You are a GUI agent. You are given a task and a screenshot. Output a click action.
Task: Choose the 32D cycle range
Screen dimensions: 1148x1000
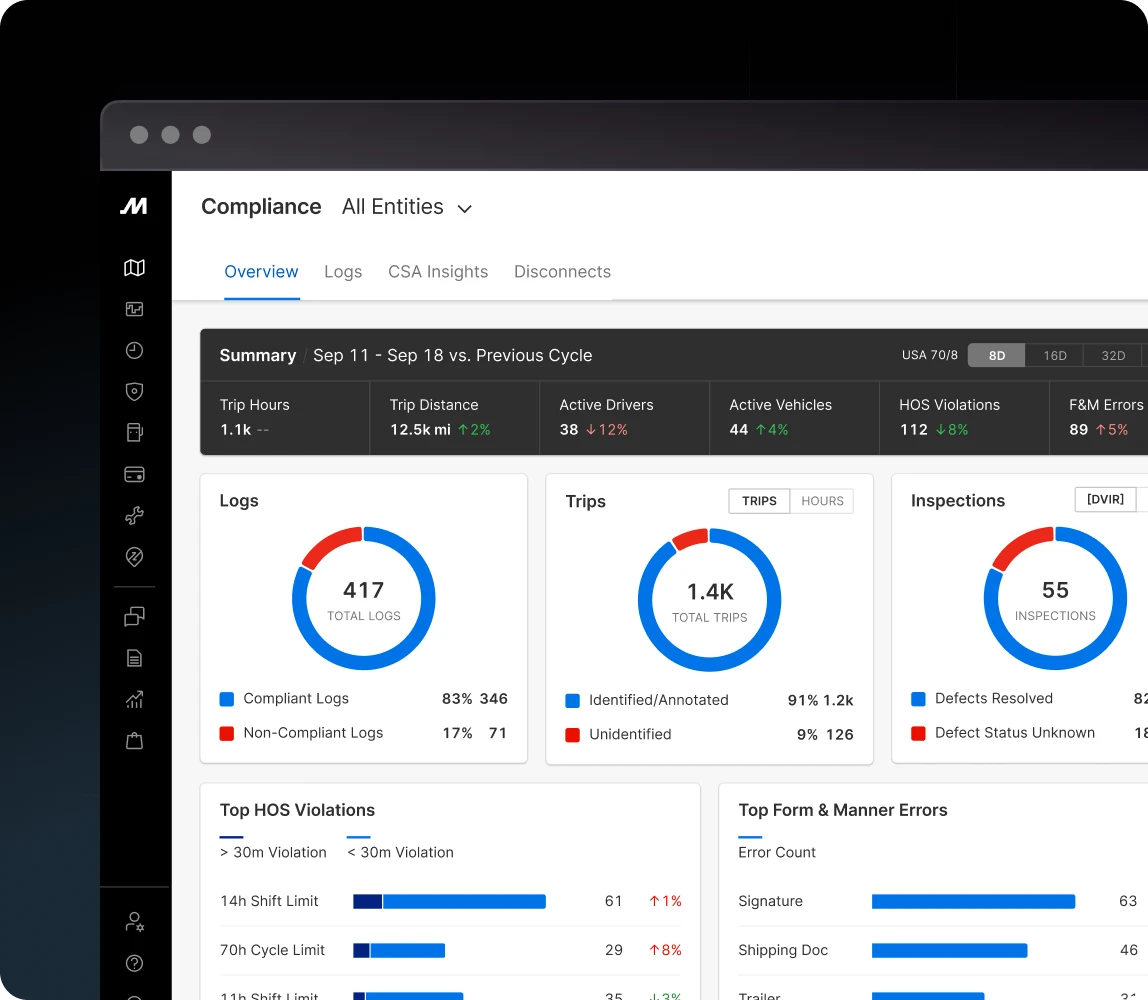pyautogui.click(x=1112, y=355)
